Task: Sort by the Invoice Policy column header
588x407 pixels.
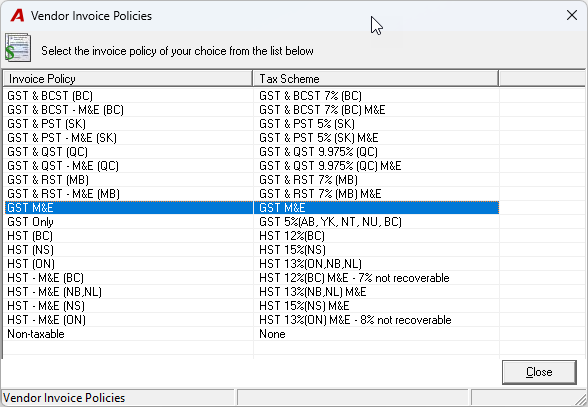Action: 128,79
